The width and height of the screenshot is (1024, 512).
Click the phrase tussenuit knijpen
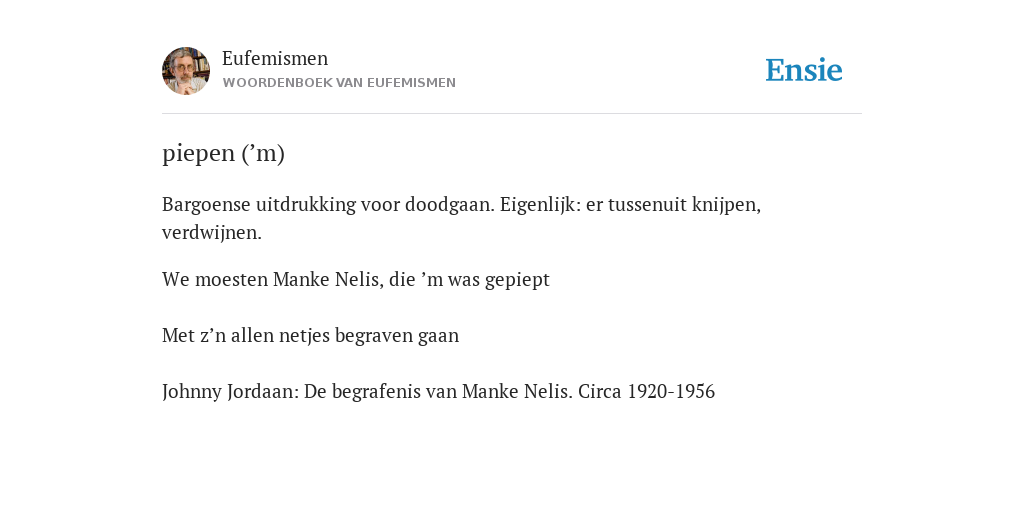[x=684, y=205]
